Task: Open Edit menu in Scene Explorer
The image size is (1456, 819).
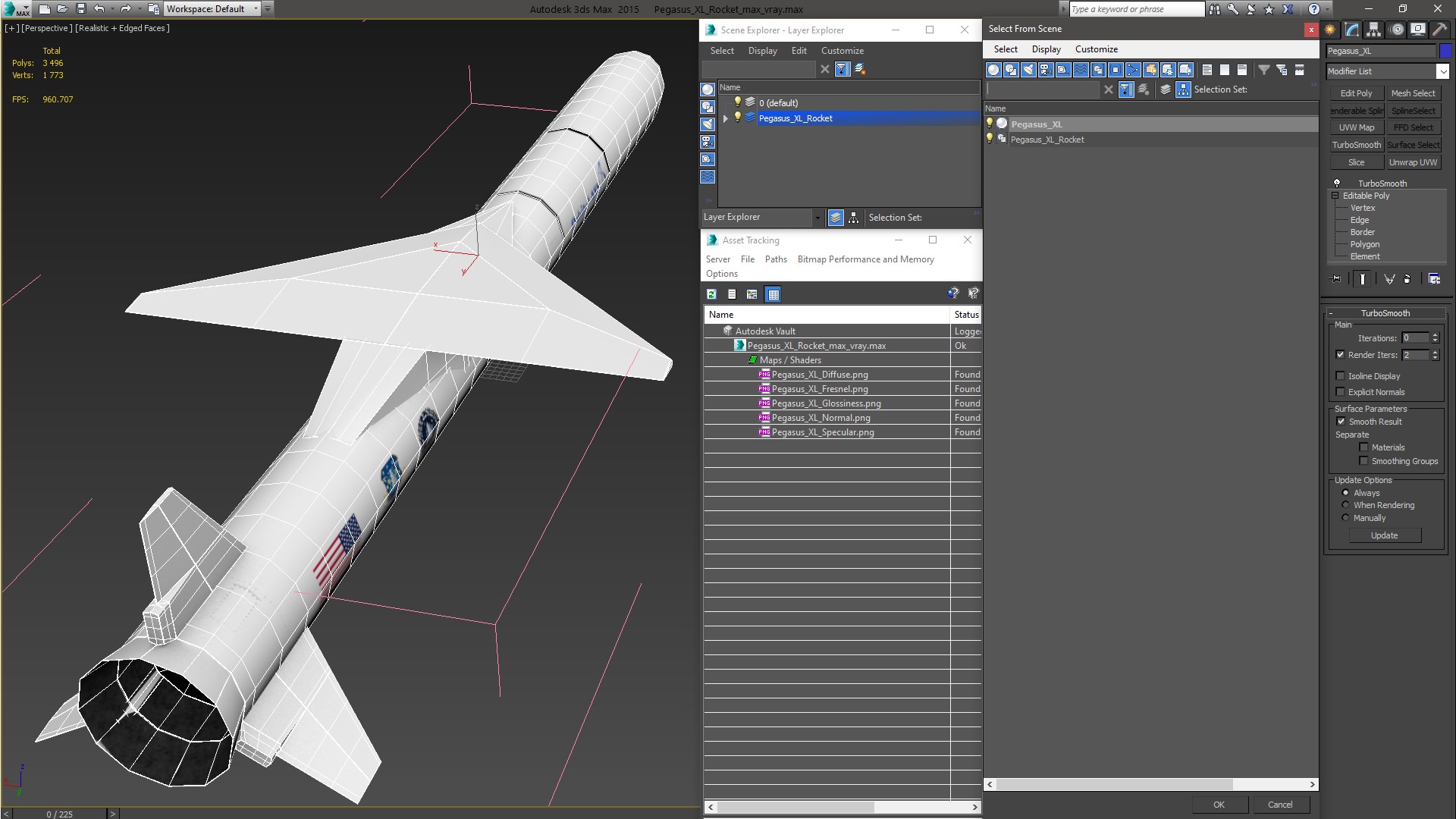Action: point(799,51)
